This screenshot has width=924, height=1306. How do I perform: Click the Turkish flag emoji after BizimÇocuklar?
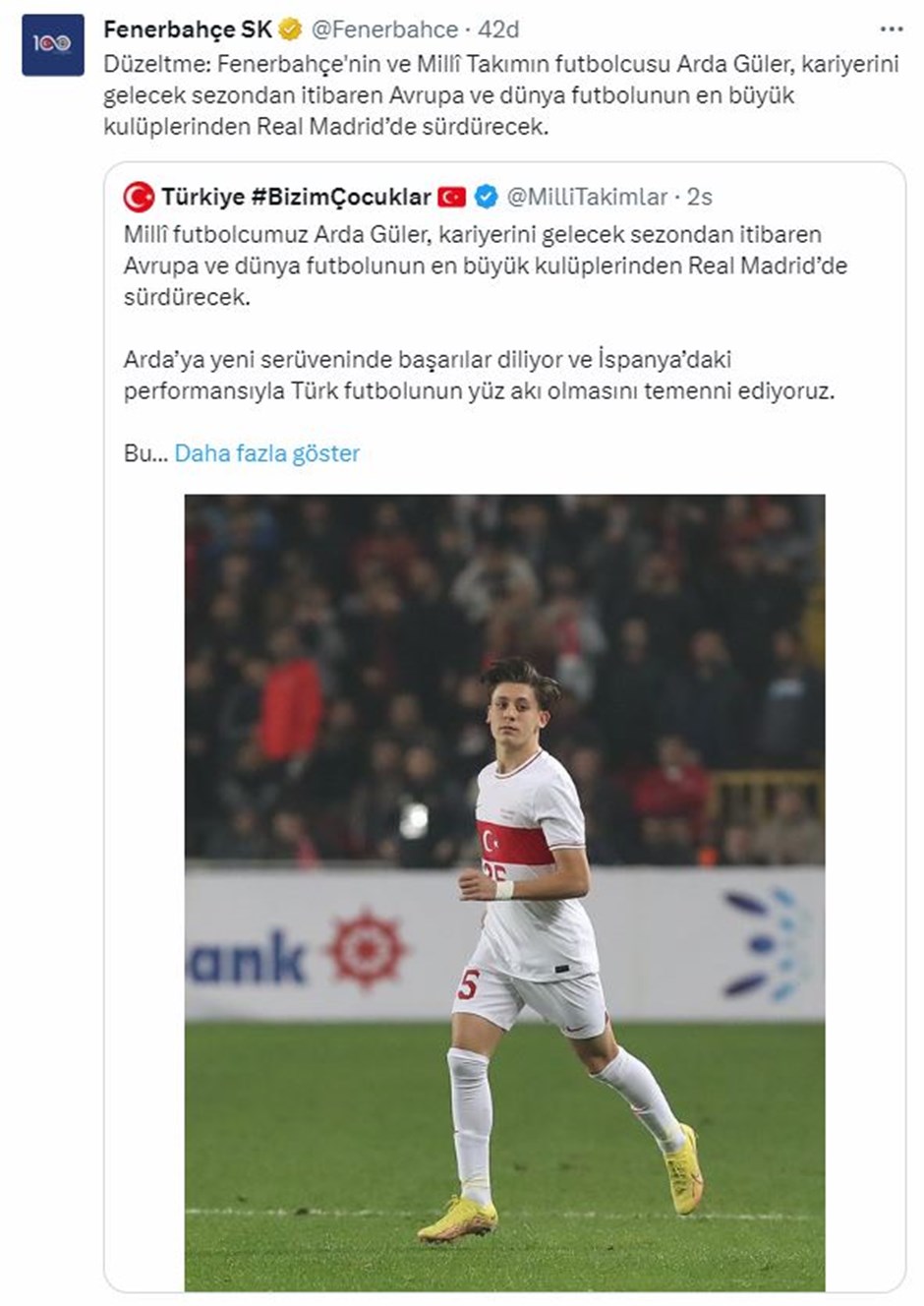pyautogui.click(x=452, y=198)
